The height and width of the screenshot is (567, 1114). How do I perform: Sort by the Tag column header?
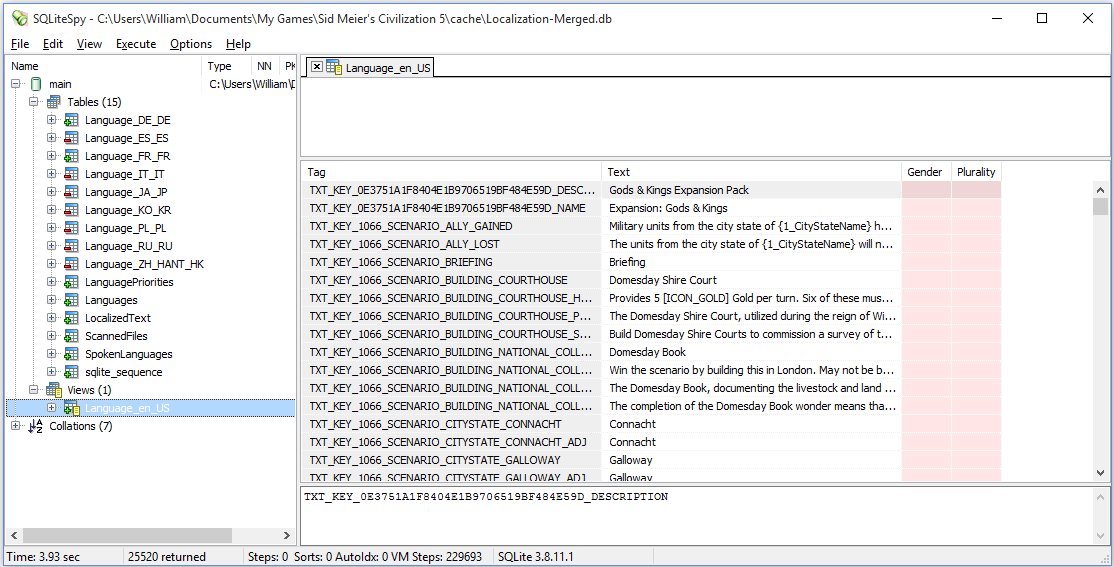(x=453, y=172)
